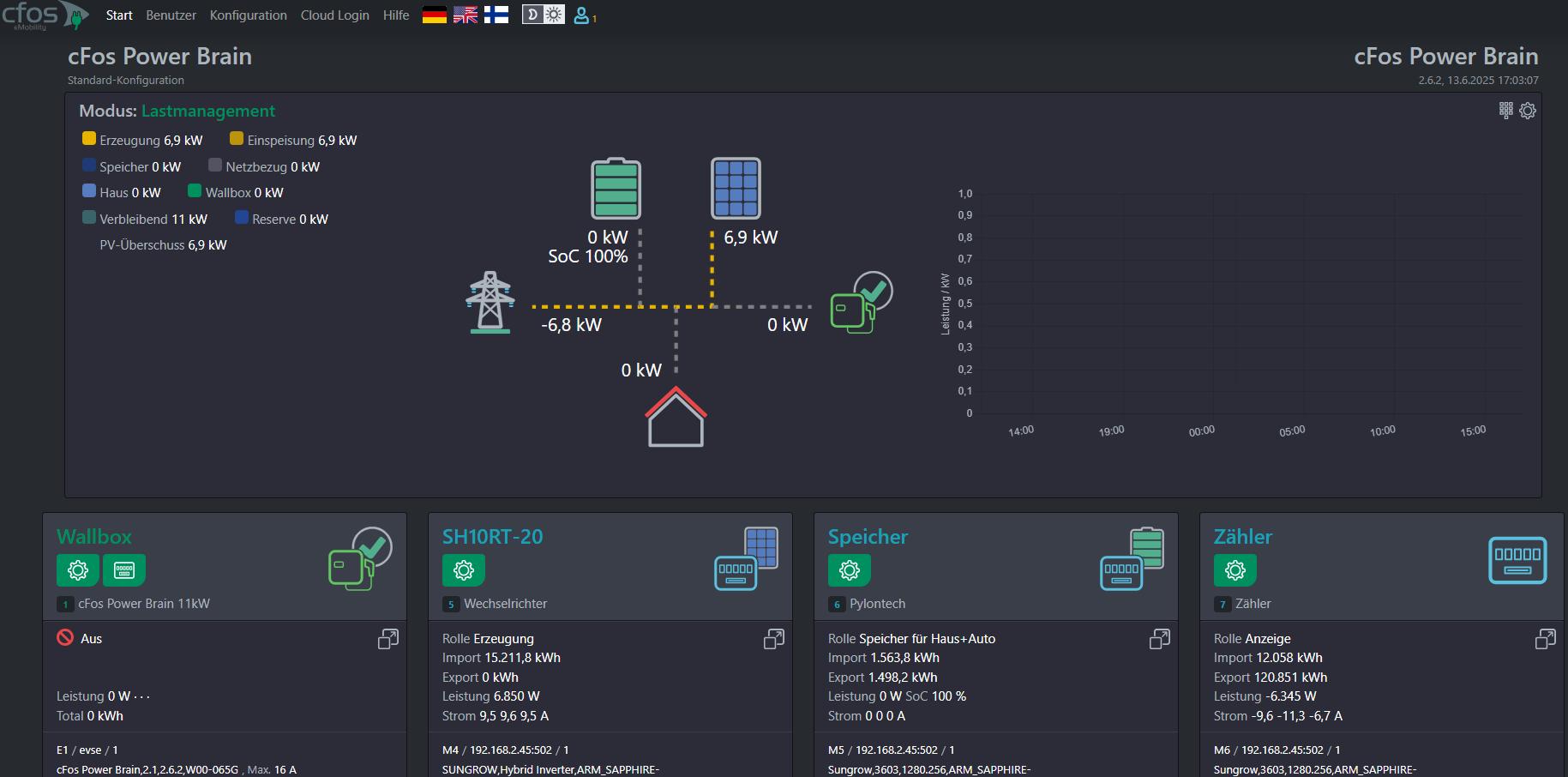
Task: Click the Zähler meter device icon
Action: (1517, 560)
